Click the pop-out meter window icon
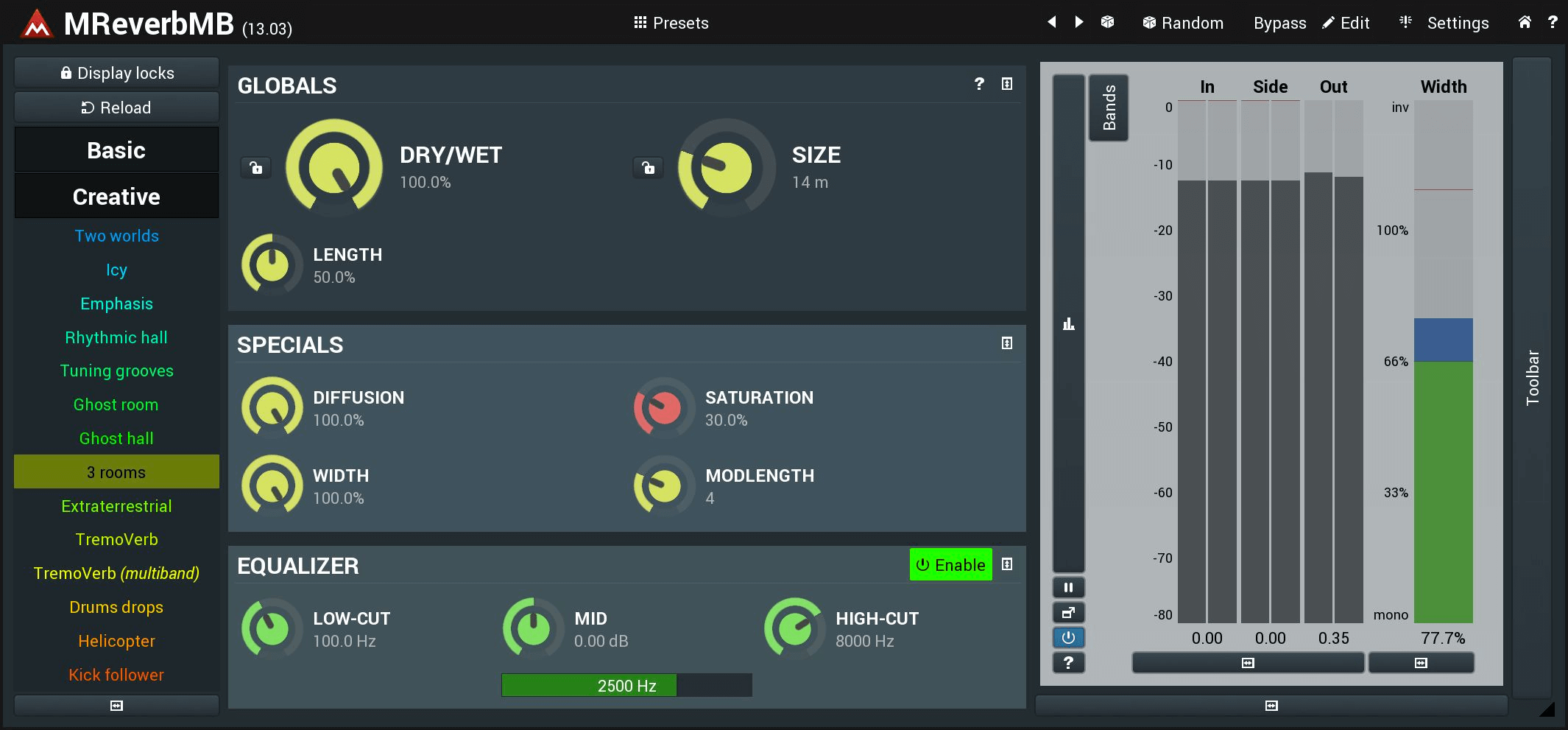The height and width of the screenshot is (730, 1568). (x=1068, y=613)
